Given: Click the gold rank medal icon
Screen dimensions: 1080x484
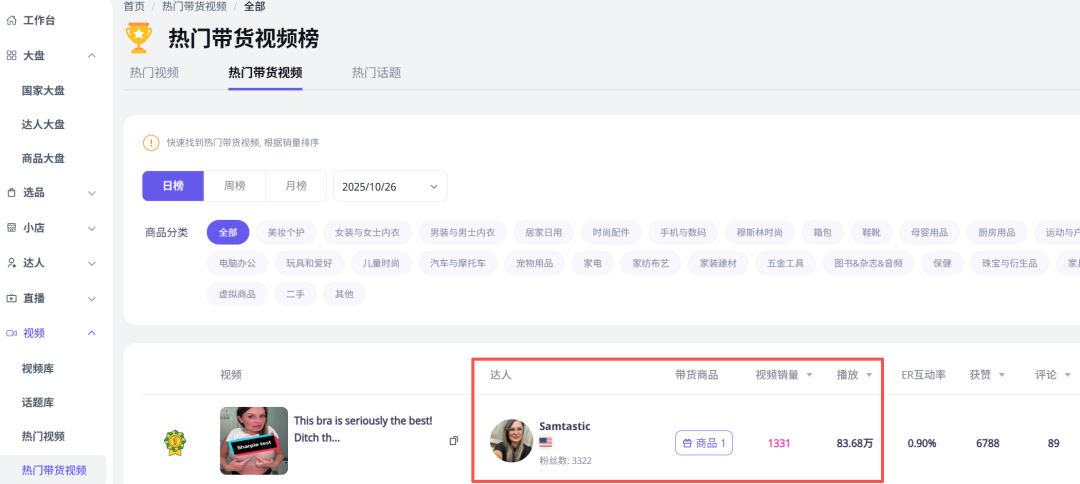Looking at the screenshot, I should point(174,441).
